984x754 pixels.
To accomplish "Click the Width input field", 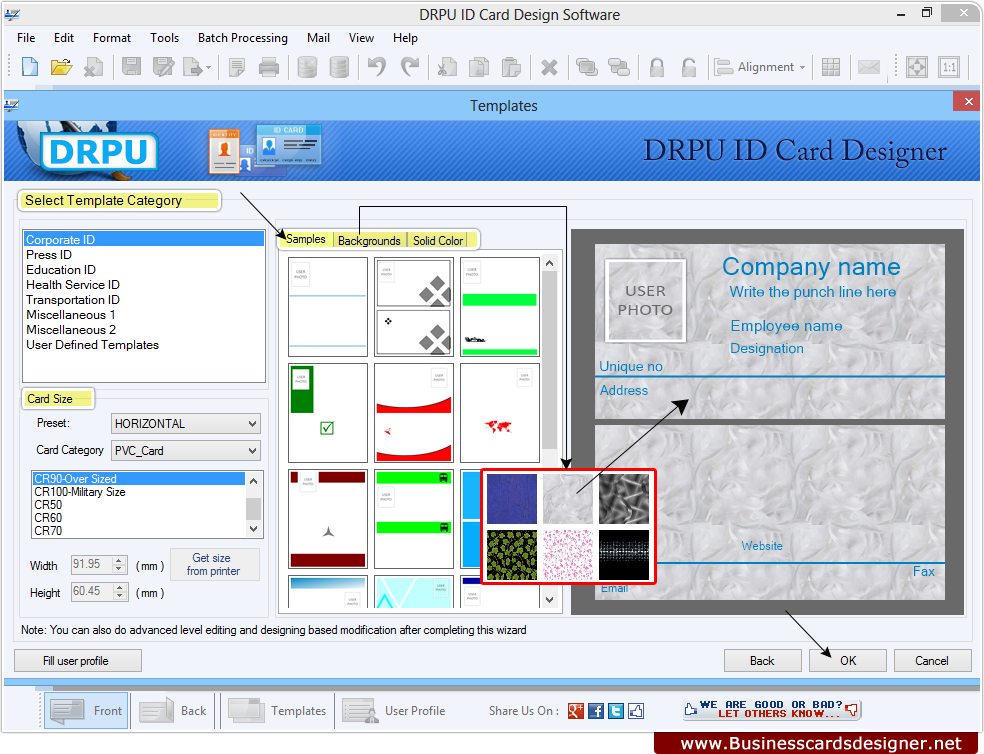I will tap(91, 564).
